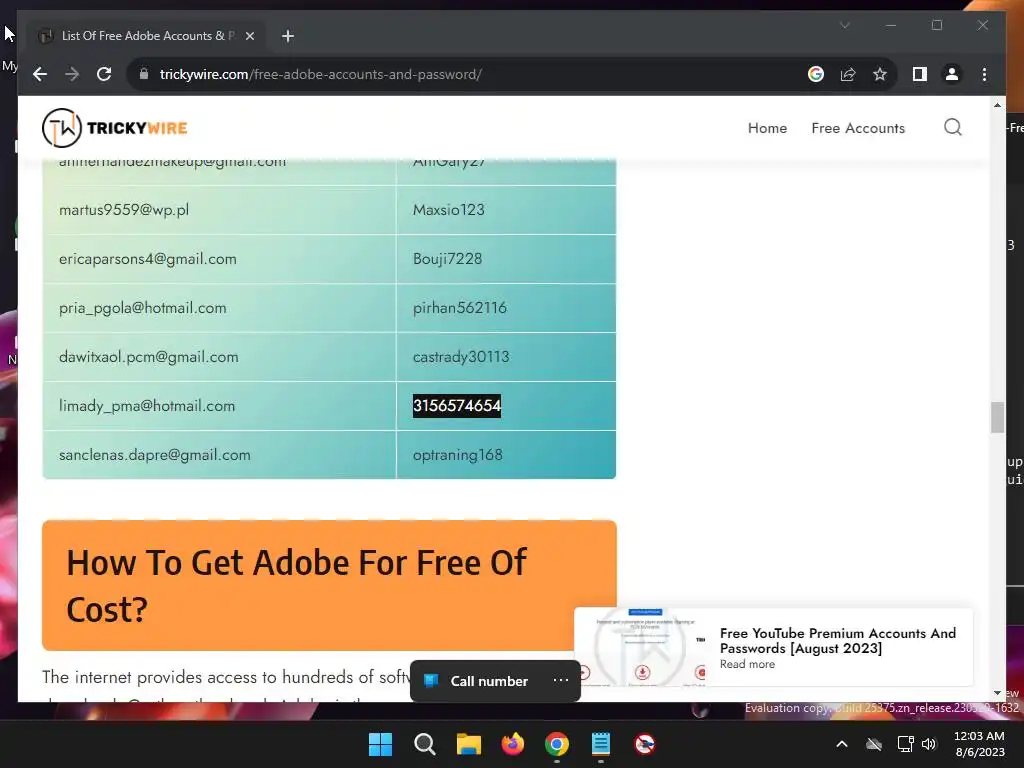Select martus9559@wp.pl email cell
Viewport: 1024px width, 768px height.
219,210
